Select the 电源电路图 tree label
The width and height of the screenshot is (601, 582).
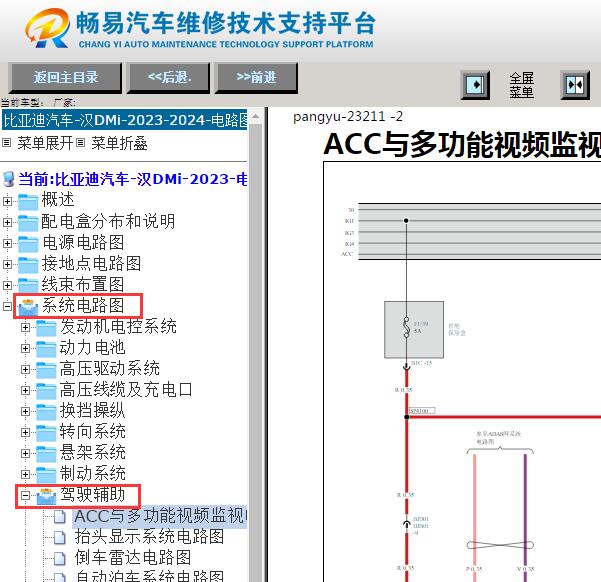coord(83,242)
